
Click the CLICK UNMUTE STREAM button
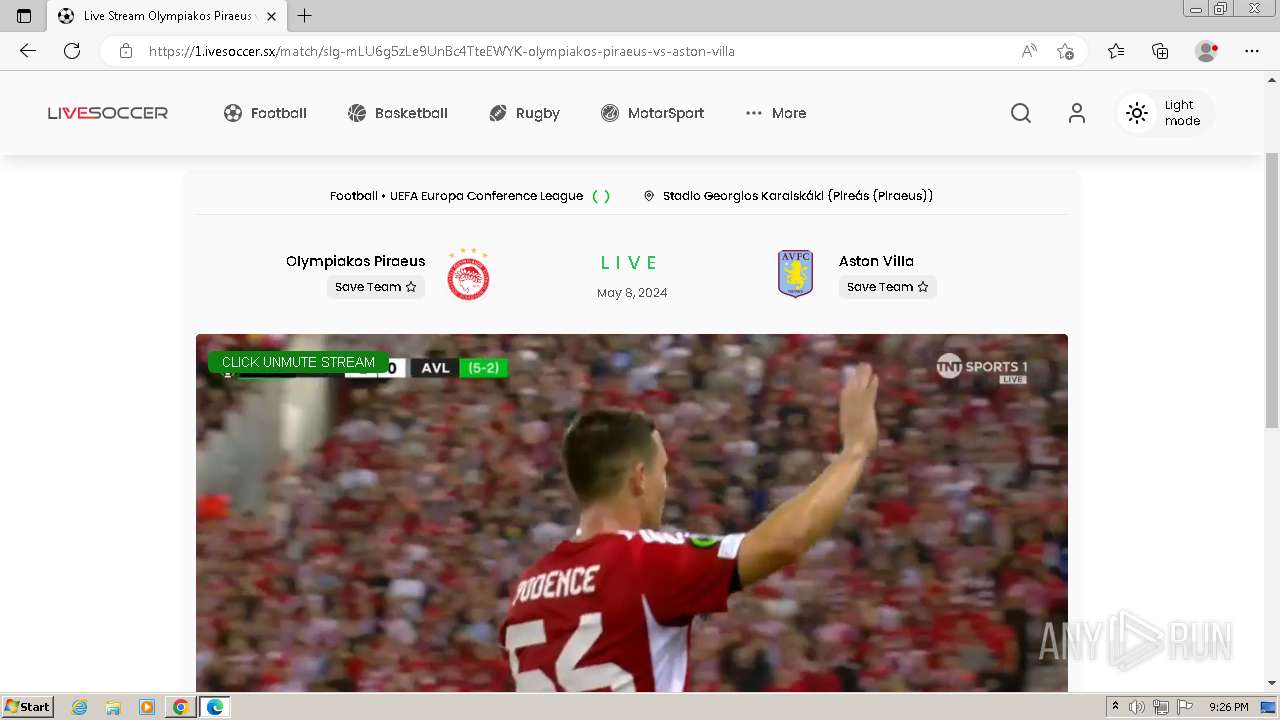[298, 362]
